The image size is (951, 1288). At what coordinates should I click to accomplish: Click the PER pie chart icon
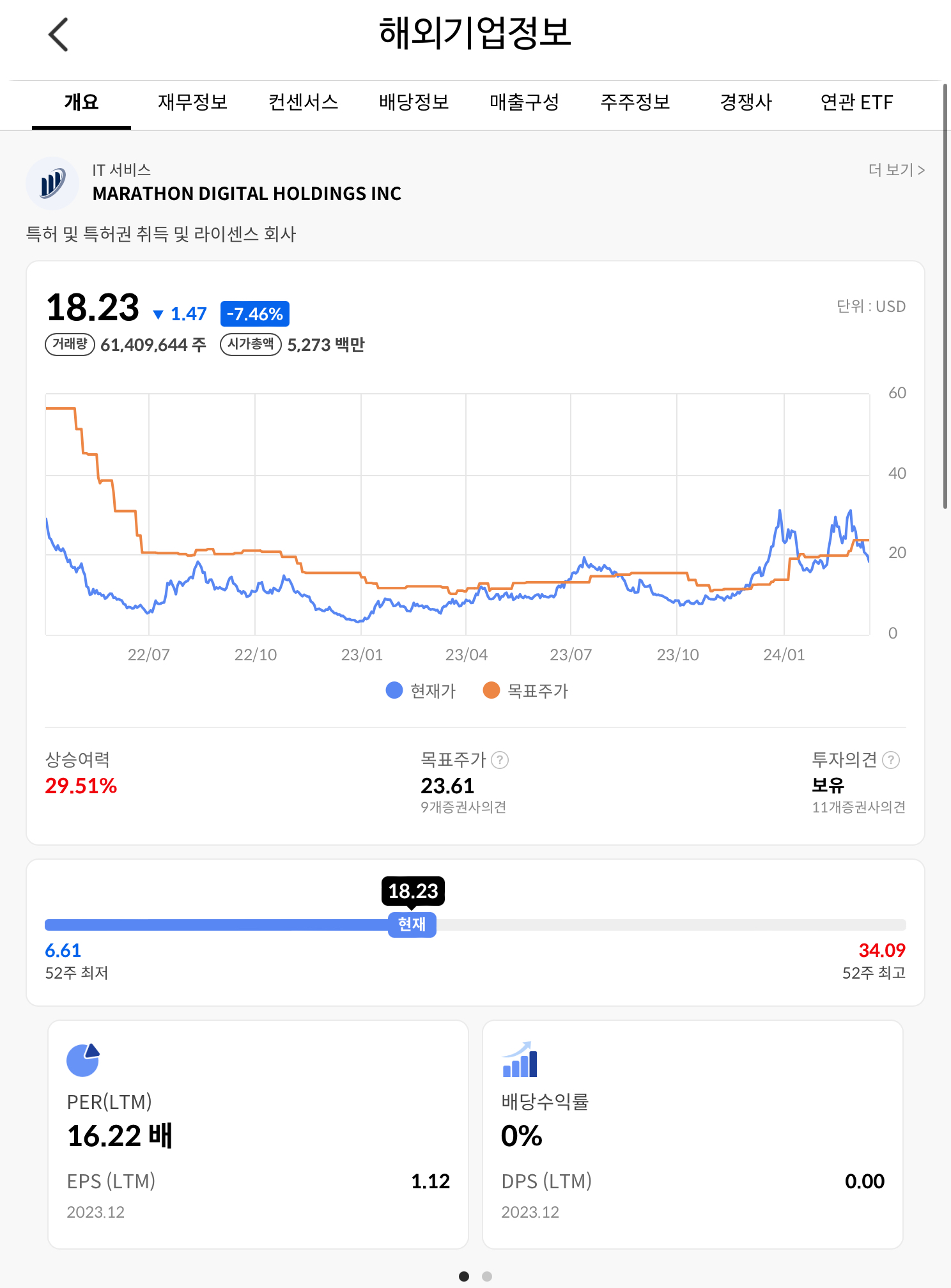pyautogui.click(x=83, y=1060)
